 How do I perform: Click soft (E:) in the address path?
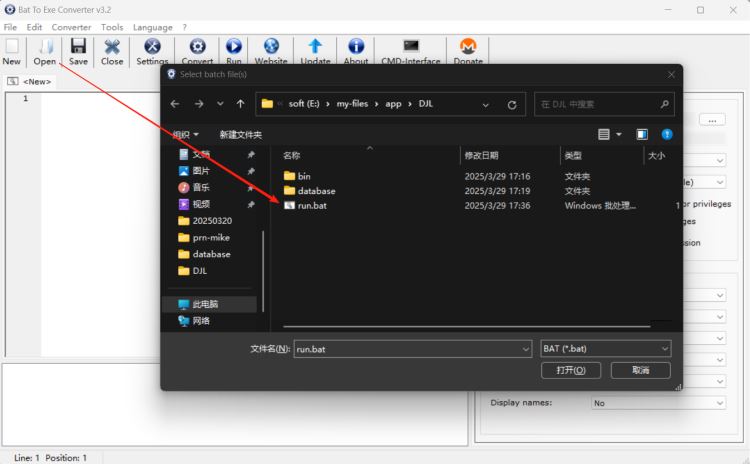(x=304, y=104)
